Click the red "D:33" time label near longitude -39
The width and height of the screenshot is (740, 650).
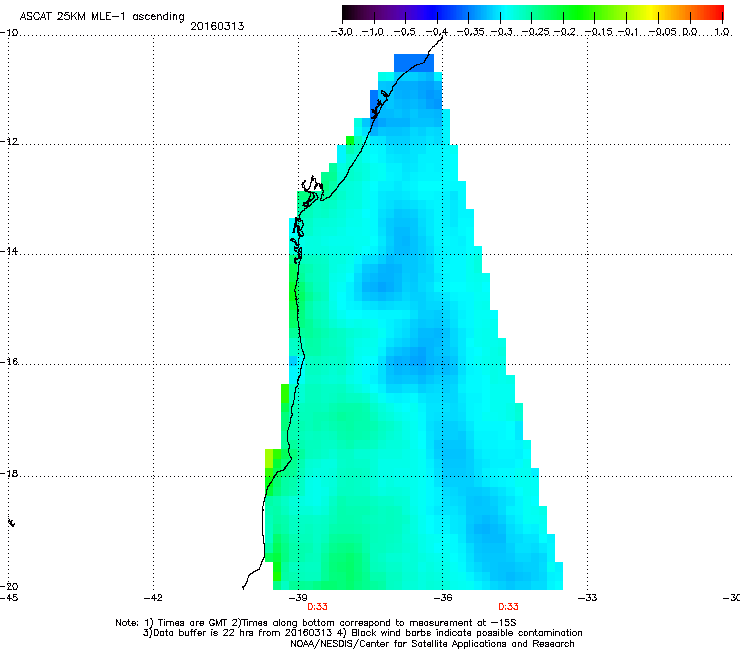[317, 607]
